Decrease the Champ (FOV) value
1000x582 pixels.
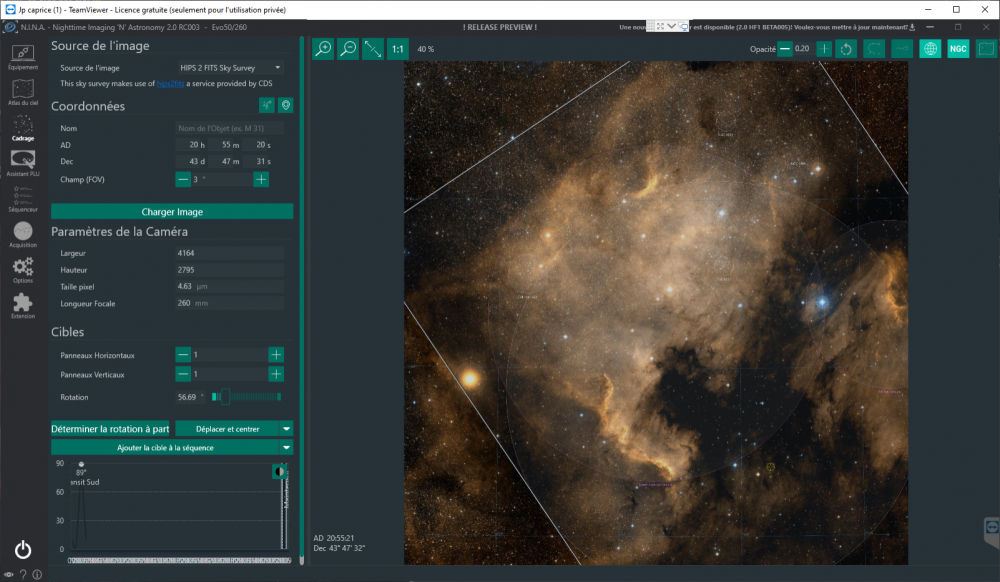(x=183, y=180)
